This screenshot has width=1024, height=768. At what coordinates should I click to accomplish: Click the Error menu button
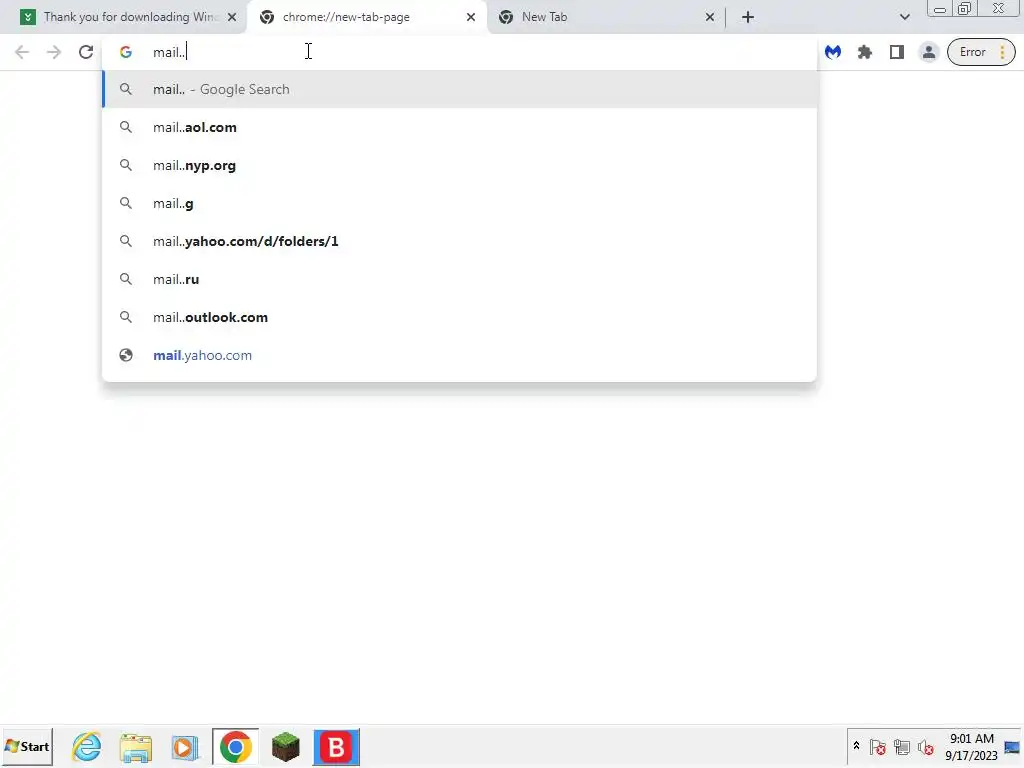point(981,52)
